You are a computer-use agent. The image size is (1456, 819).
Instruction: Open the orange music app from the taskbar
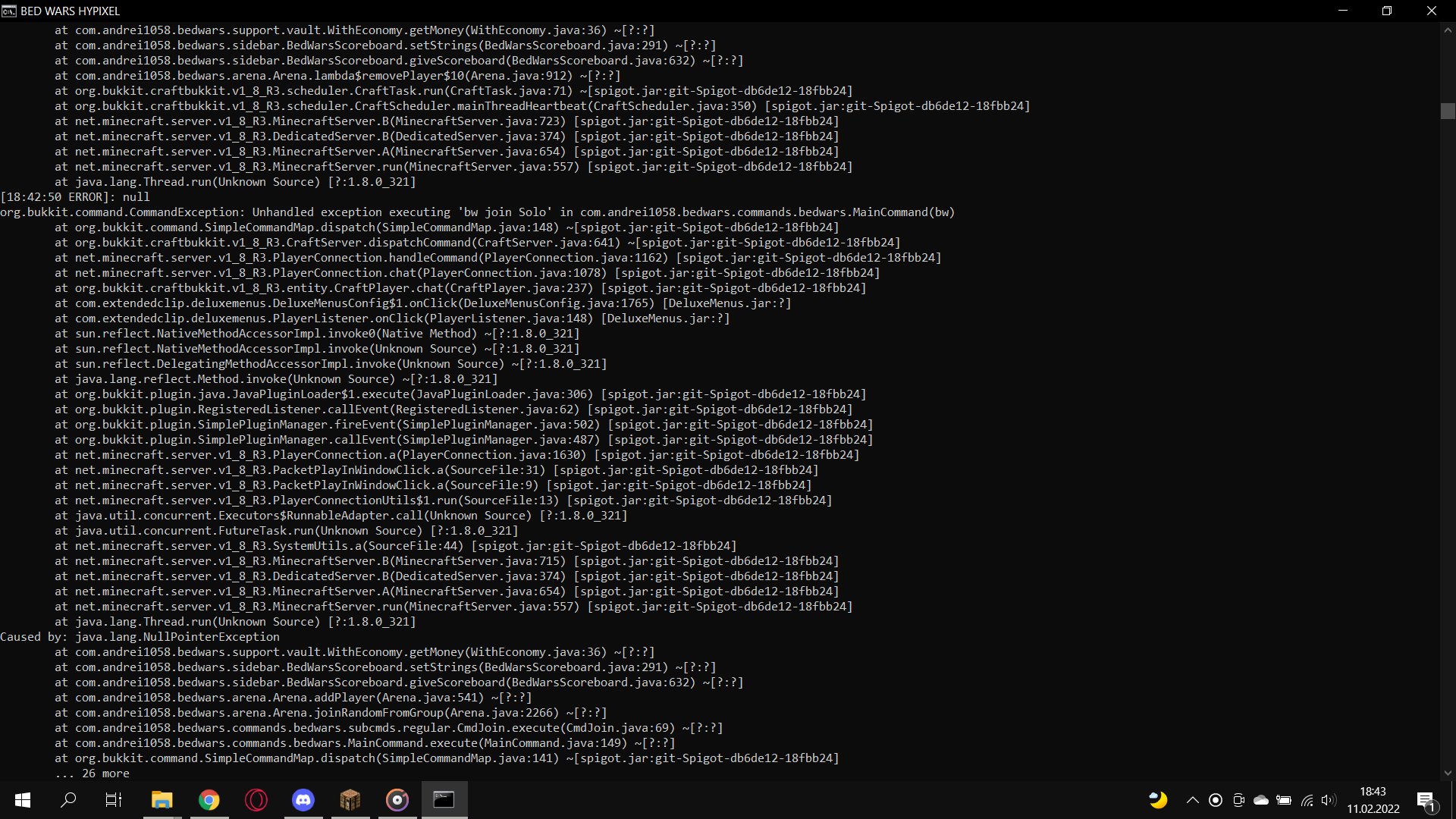pyautogui.click(x=397, y=800)
